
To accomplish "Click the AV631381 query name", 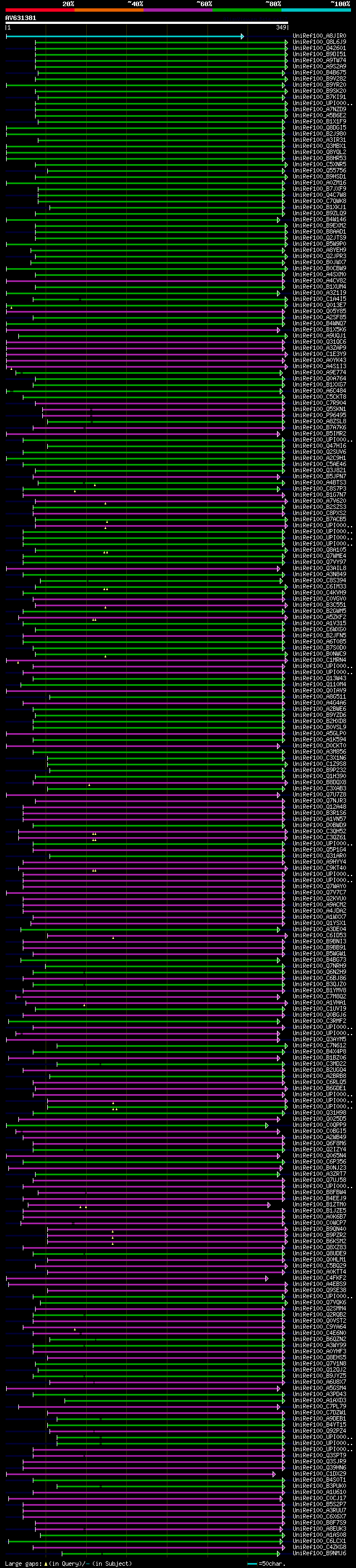I will [x=21, y=18].
